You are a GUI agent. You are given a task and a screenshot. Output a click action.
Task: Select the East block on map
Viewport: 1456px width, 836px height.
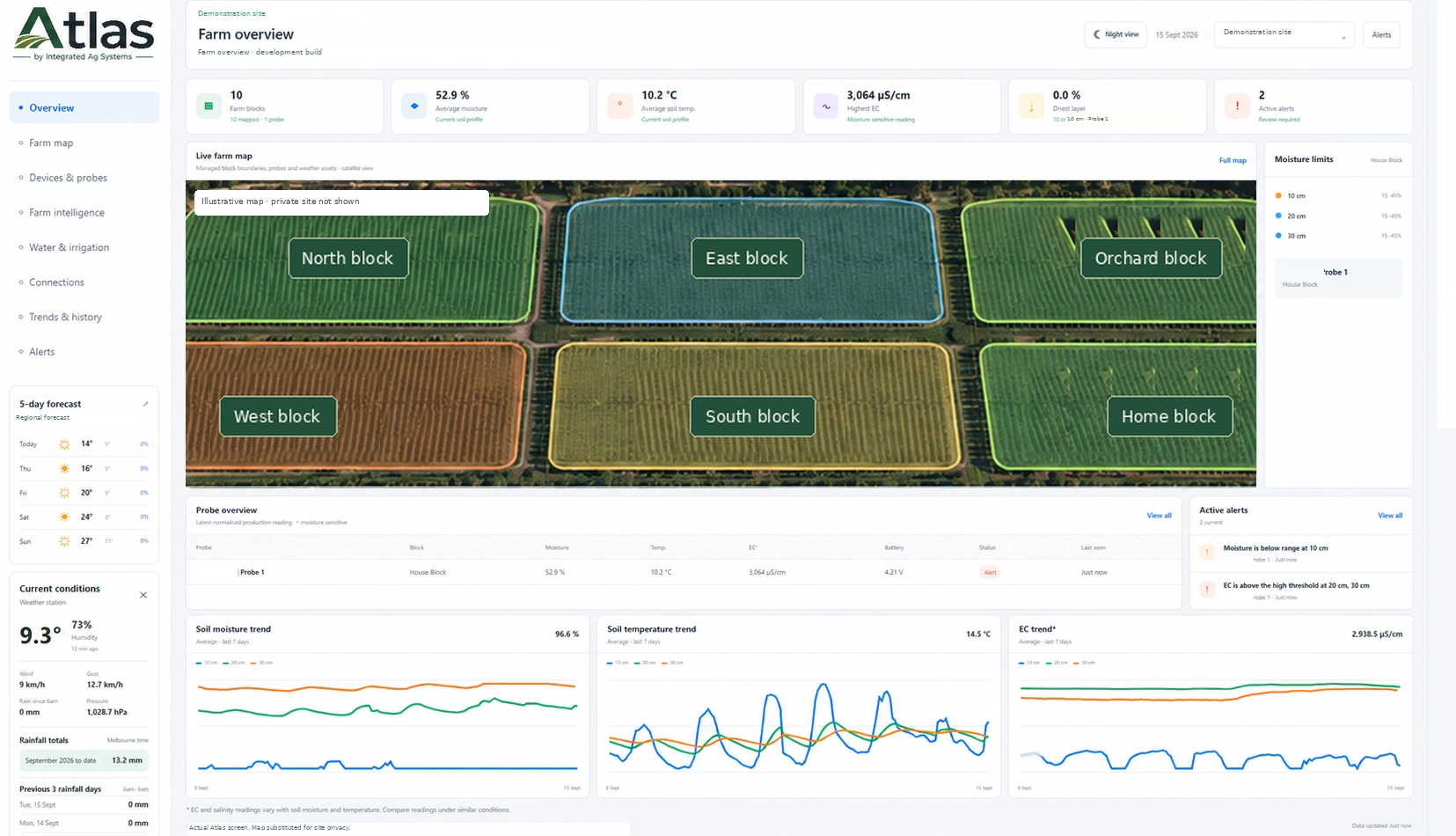coord(747,258)
